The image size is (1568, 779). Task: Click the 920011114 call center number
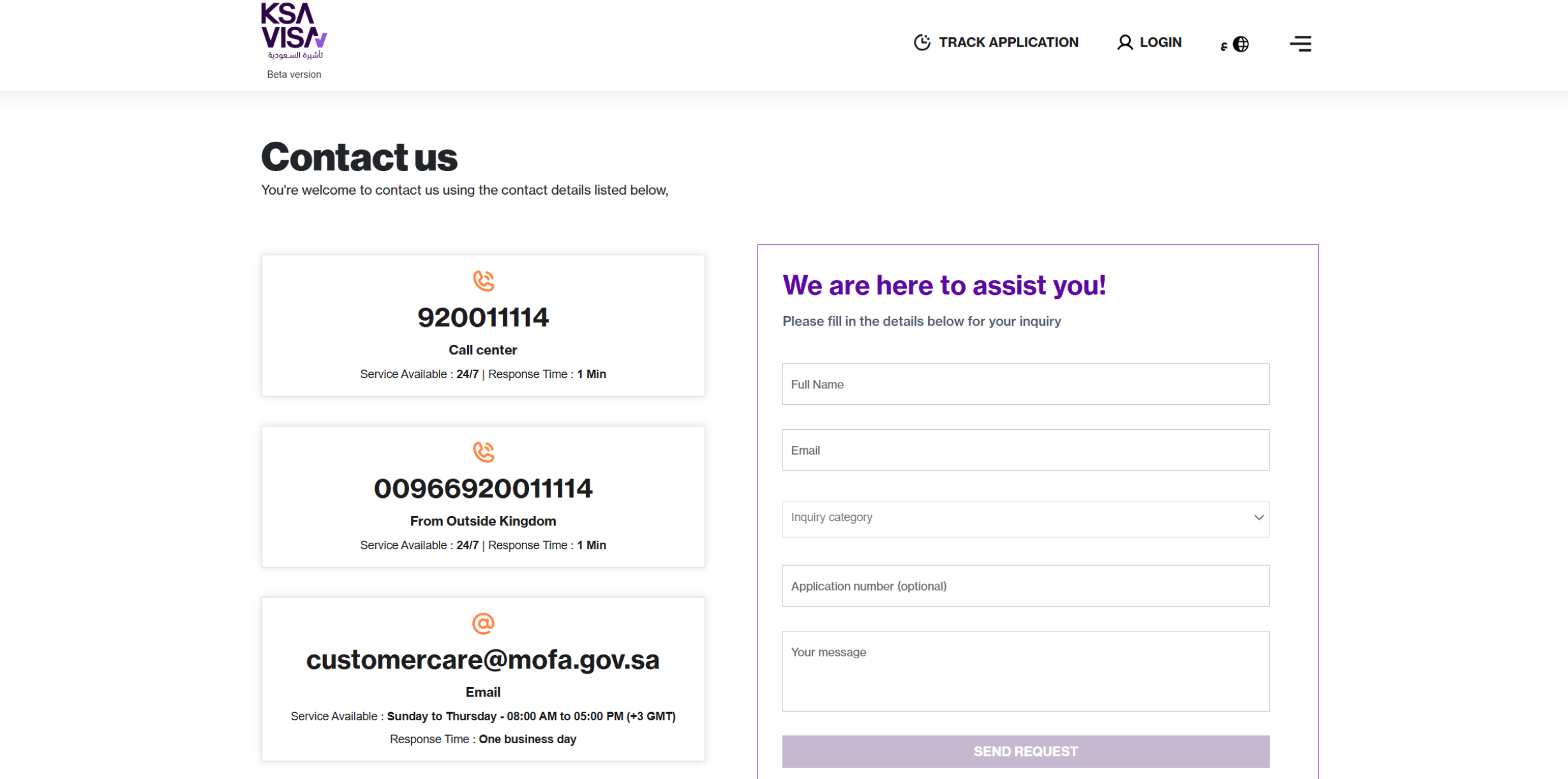pos(483,317)
